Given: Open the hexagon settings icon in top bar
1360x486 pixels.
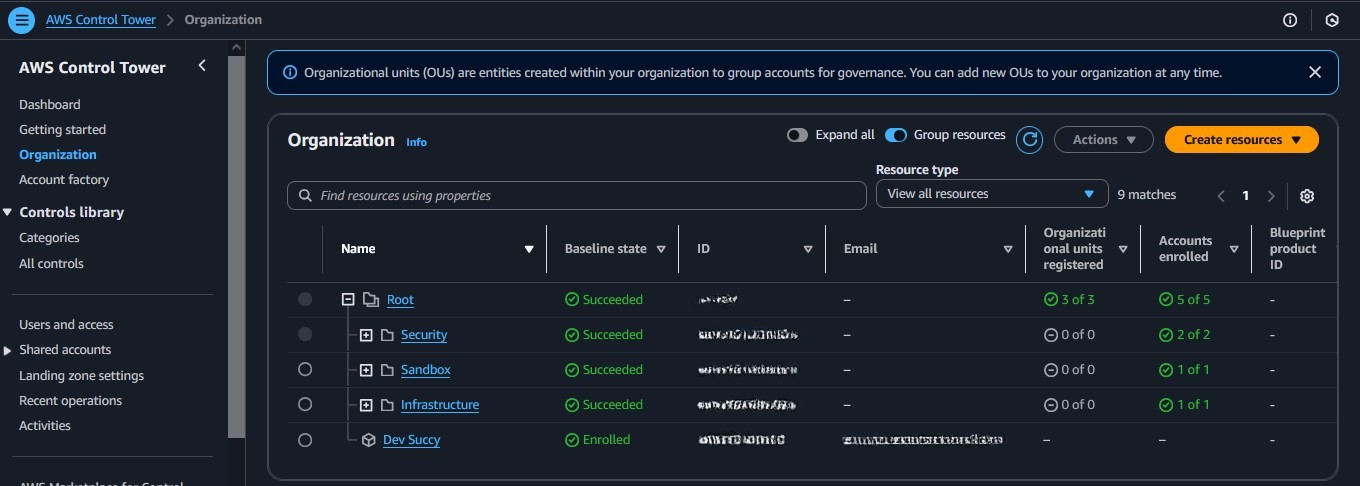Looking at the screenshot, I should coord(1332,20).
